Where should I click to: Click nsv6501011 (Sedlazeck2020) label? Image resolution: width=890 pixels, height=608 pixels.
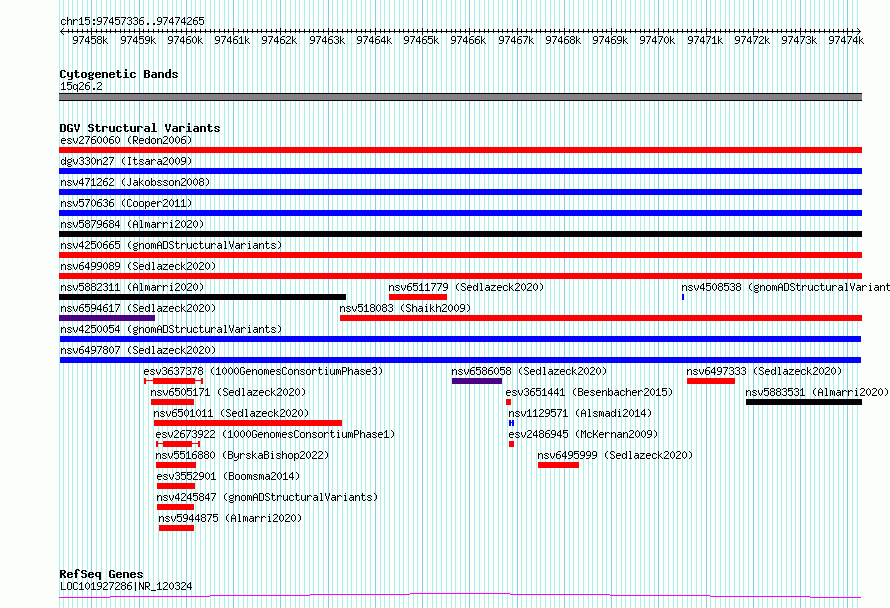click(x=231, y=413)
